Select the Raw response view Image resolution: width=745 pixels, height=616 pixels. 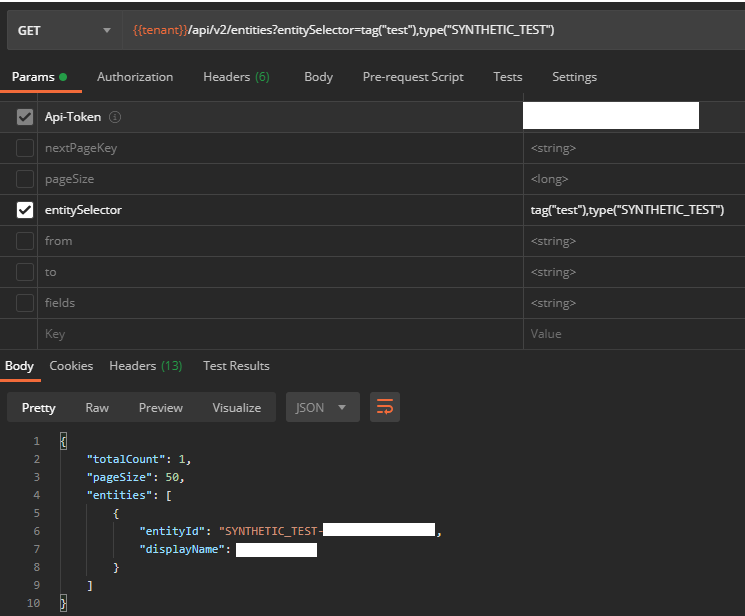pos(97,407)
